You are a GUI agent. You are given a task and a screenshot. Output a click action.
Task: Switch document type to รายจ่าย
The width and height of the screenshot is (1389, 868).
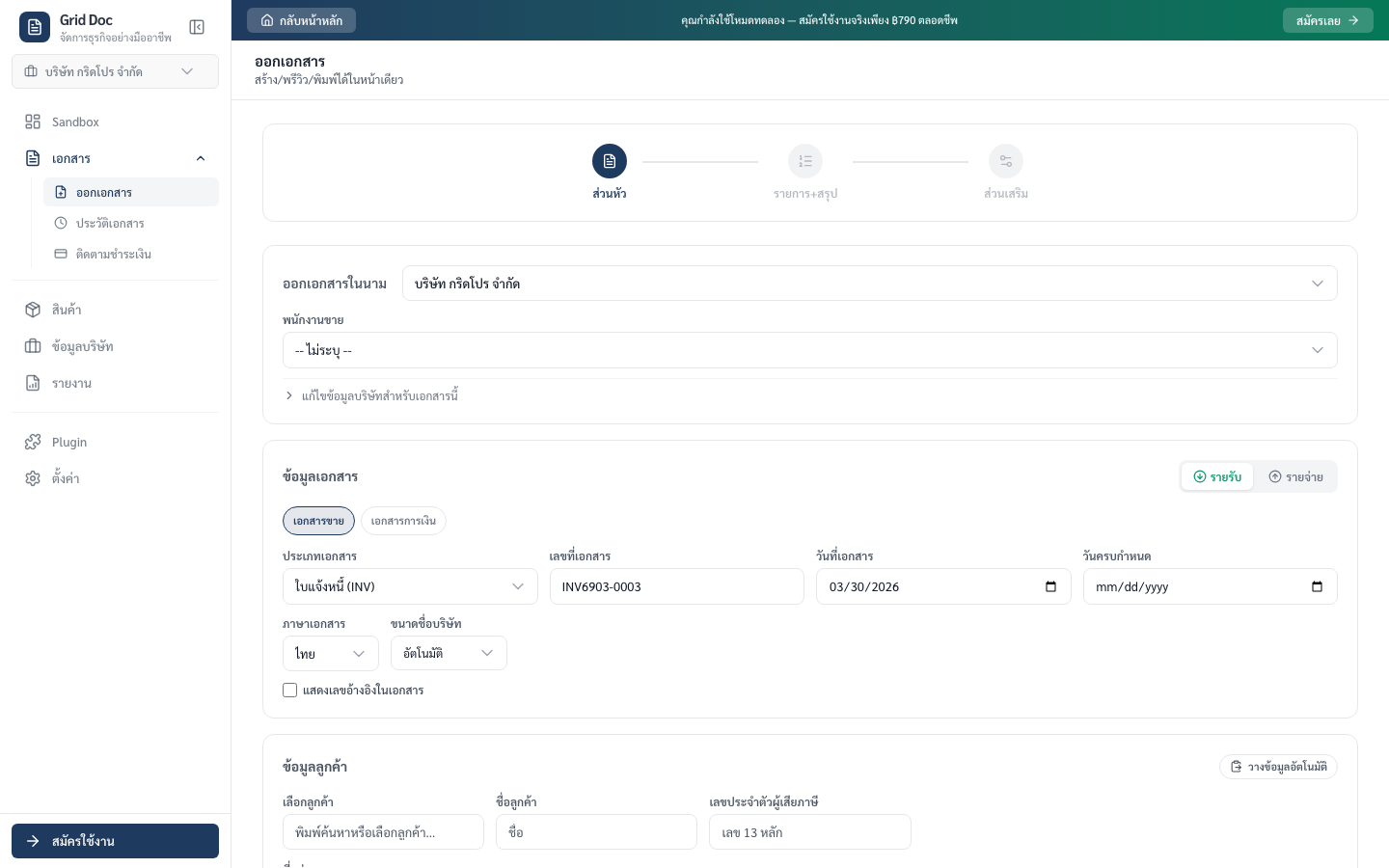pos(1295,476)
